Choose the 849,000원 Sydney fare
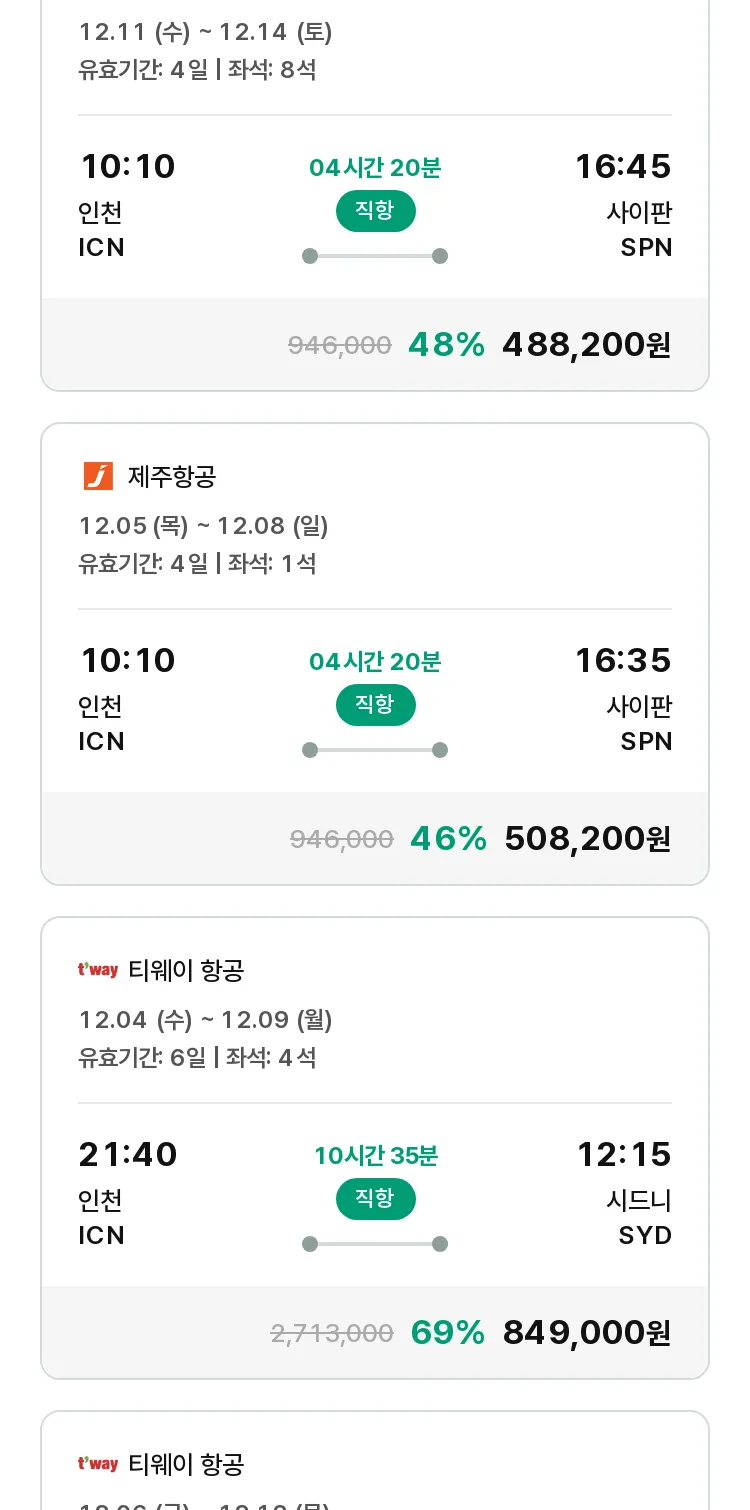The width and height of the screenshot is (750, 1510). click(586, 1333)
